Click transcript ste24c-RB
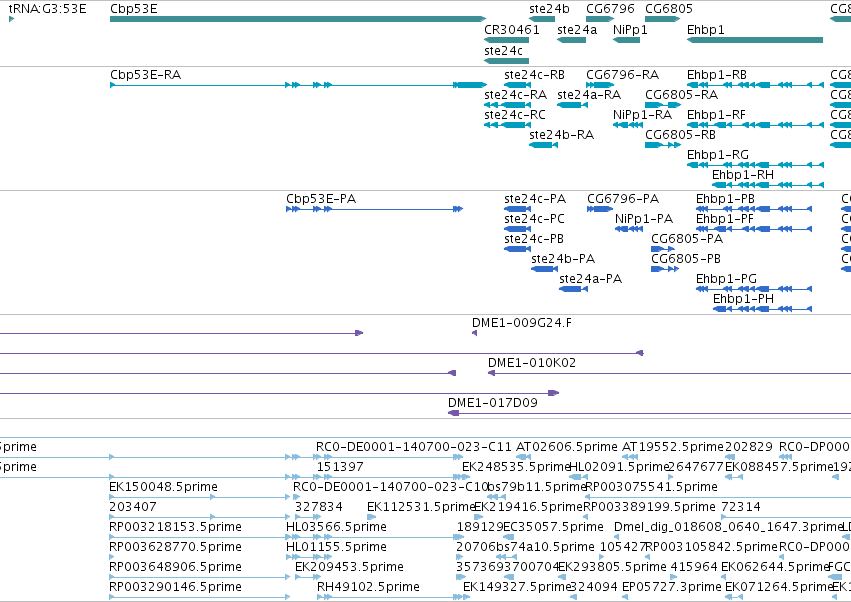 [517, 85]
